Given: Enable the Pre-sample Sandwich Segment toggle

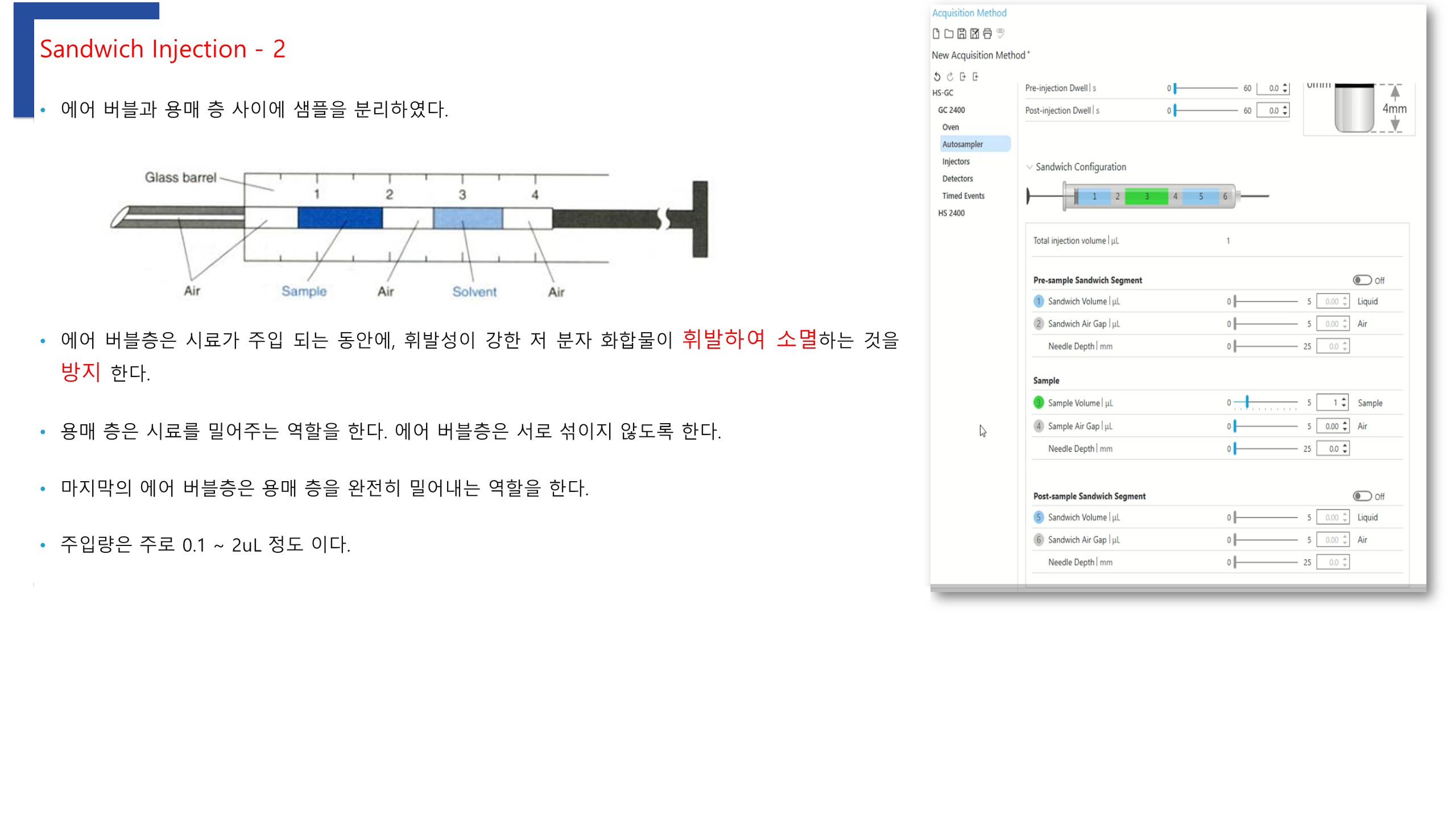Looking at the screenshot, I should tap(1362, 280).
